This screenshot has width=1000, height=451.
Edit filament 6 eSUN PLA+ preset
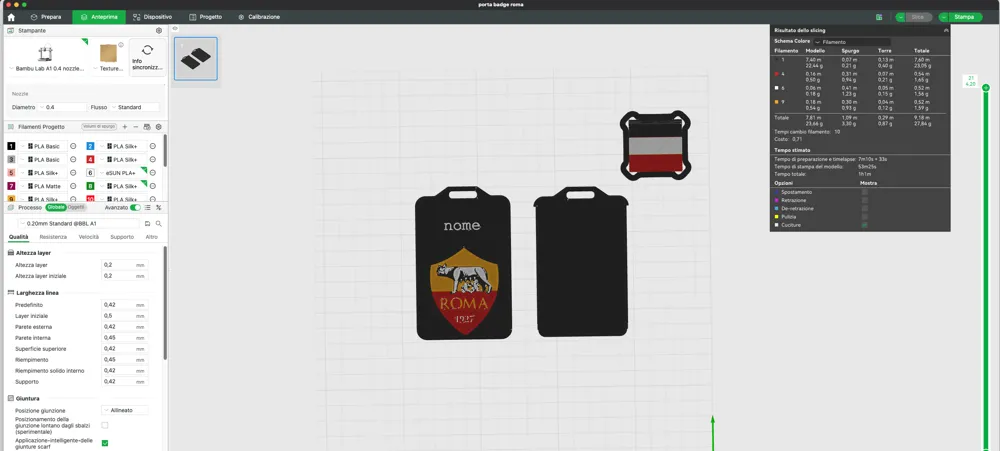pos(152,173)
